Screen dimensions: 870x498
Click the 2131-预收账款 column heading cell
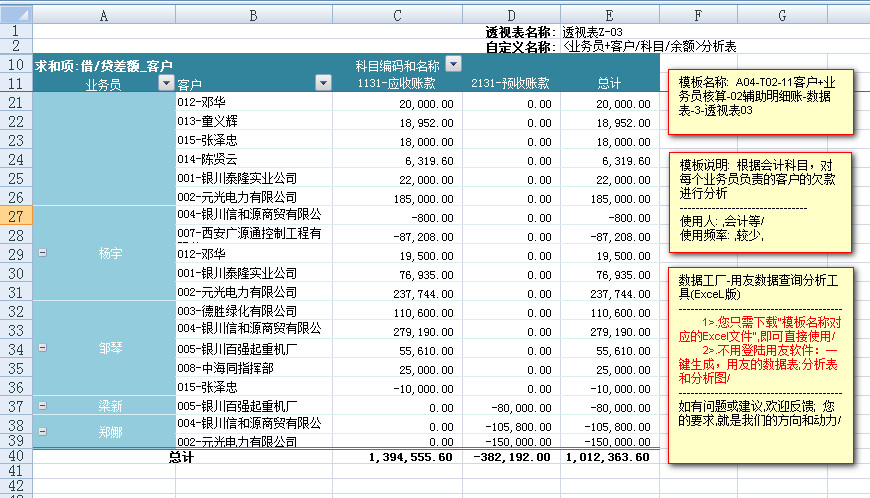pyautogui.click(x=509, y=84)
